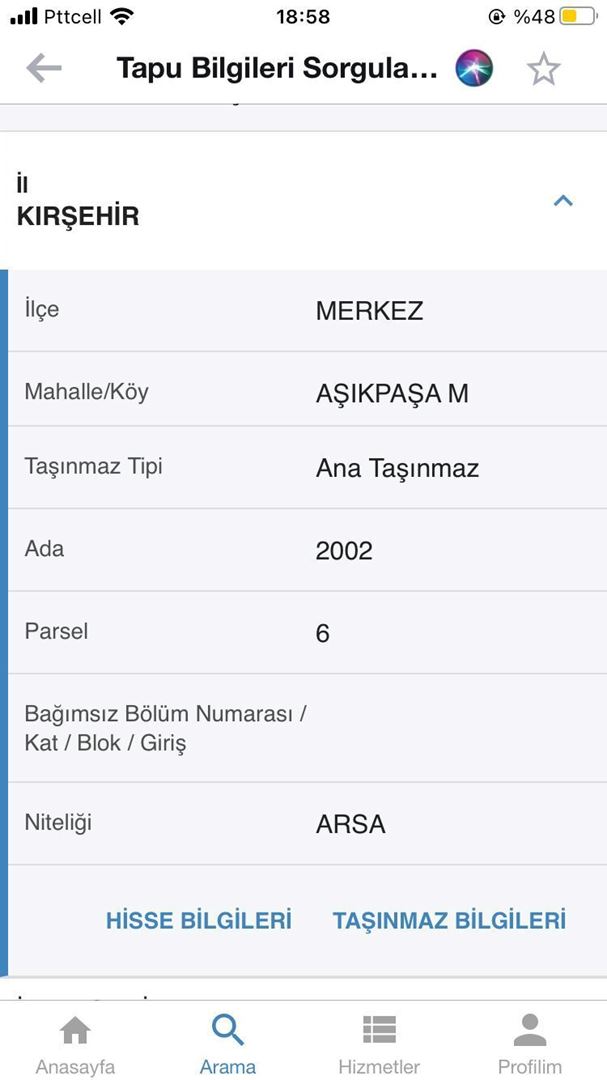The width and height of the screenshot is (607, 1080).
Task: Tap the Wi-Fi signal icon
Action: [122, 16]
